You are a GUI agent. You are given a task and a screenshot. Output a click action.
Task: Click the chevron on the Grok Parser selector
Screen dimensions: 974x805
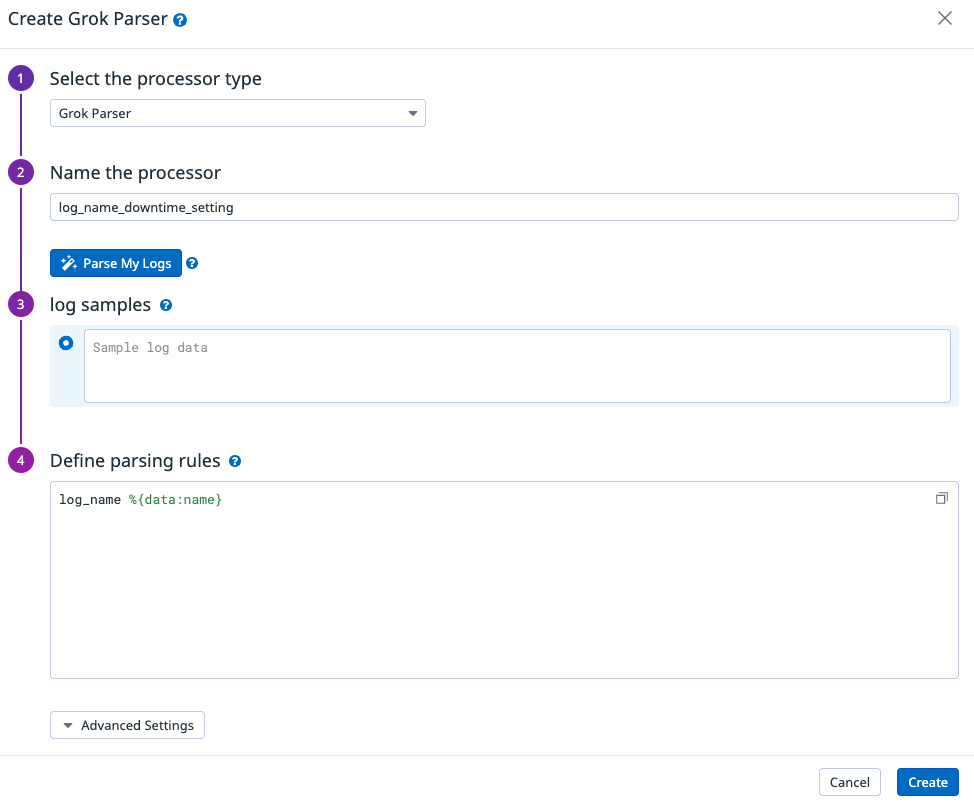point(413,113)
